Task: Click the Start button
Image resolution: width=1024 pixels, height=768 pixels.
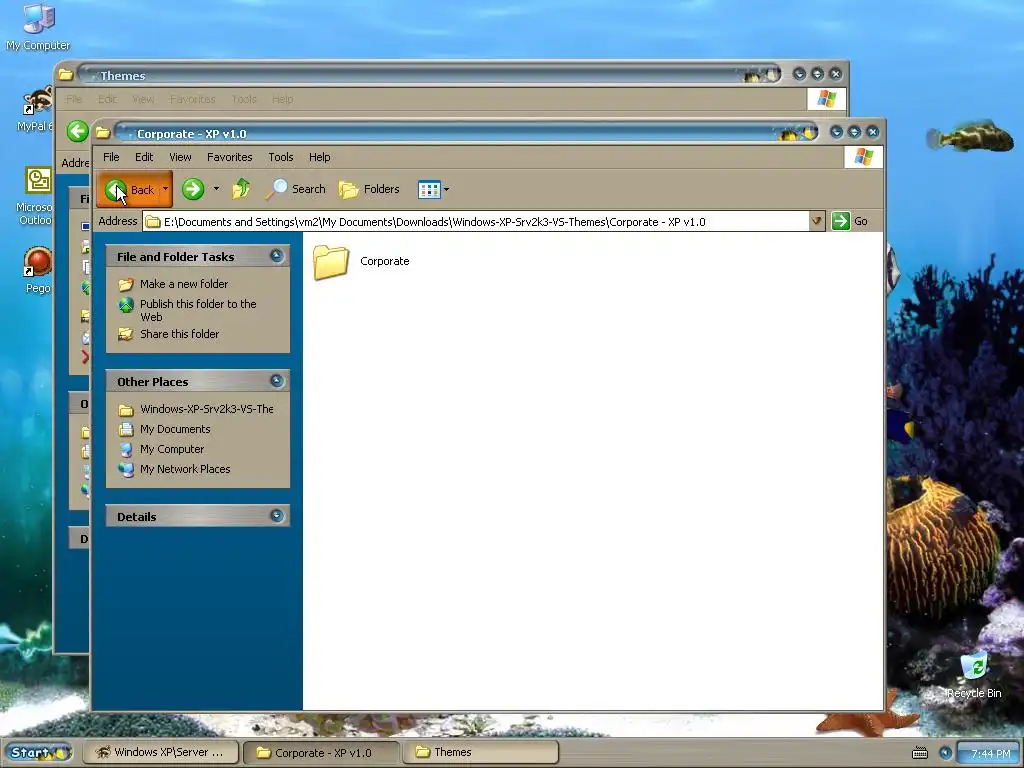Action: pos(38,752)
